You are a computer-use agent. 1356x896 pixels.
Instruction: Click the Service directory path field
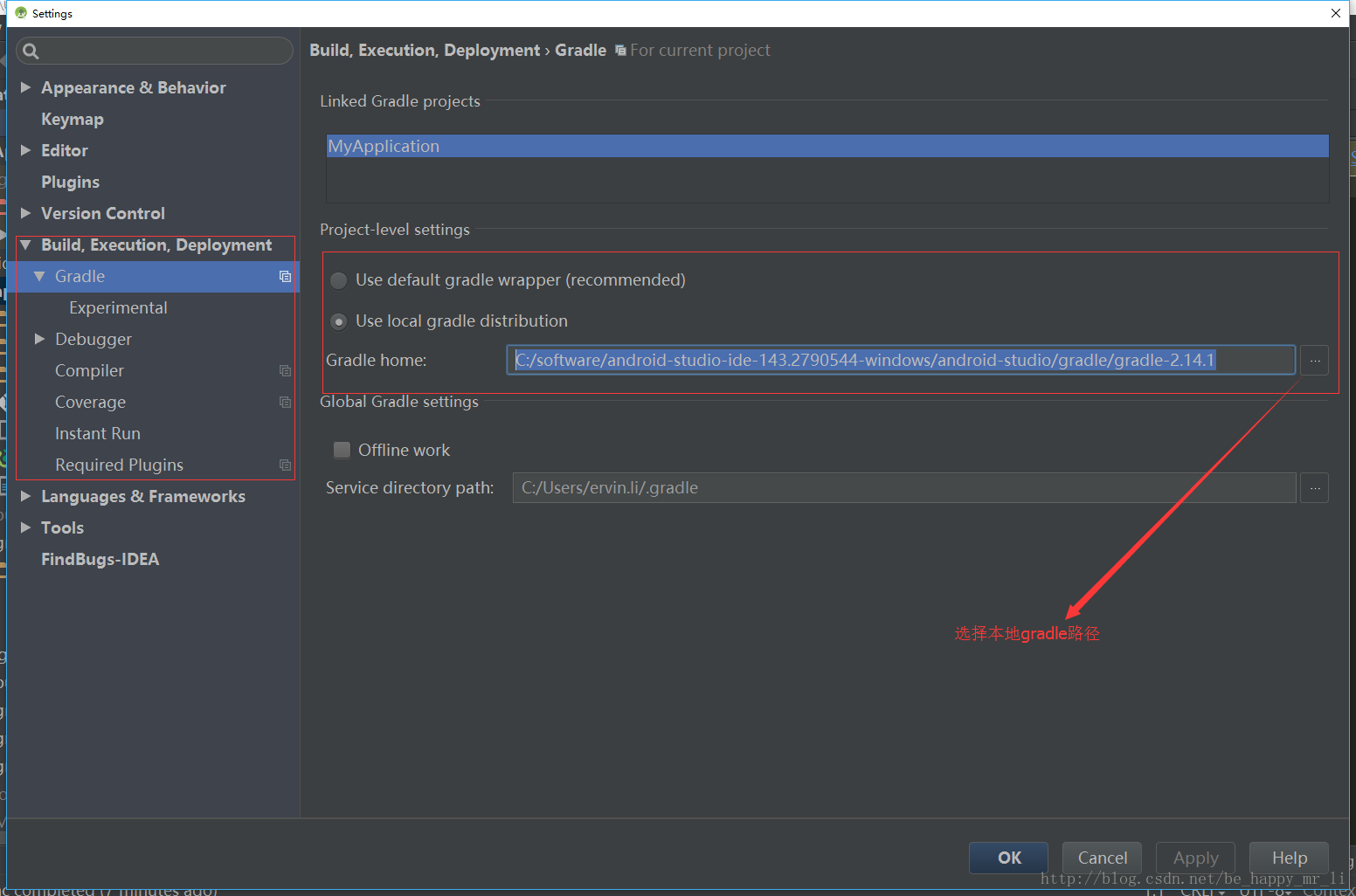904,487
